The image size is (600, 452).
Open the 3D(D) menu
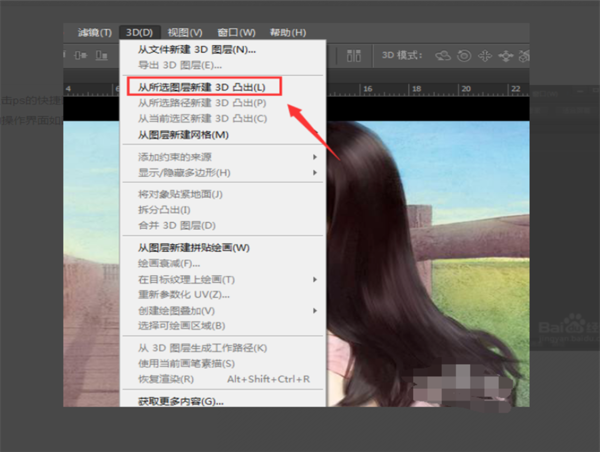coord(139,33)
